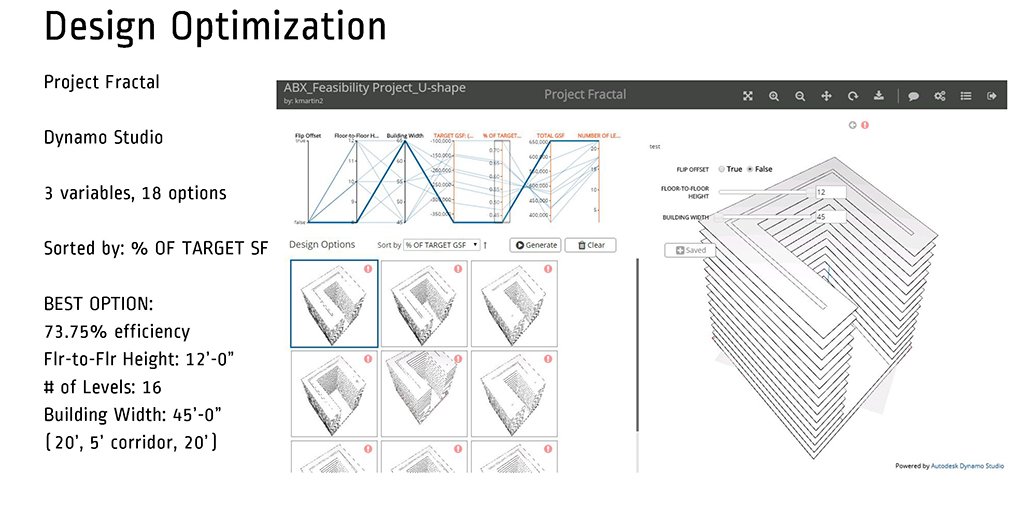Click the fit-to-view expand arrows icon
The width and height of the screenshot is (1024, 512).
pyautogui.click(x=748, y=96)
